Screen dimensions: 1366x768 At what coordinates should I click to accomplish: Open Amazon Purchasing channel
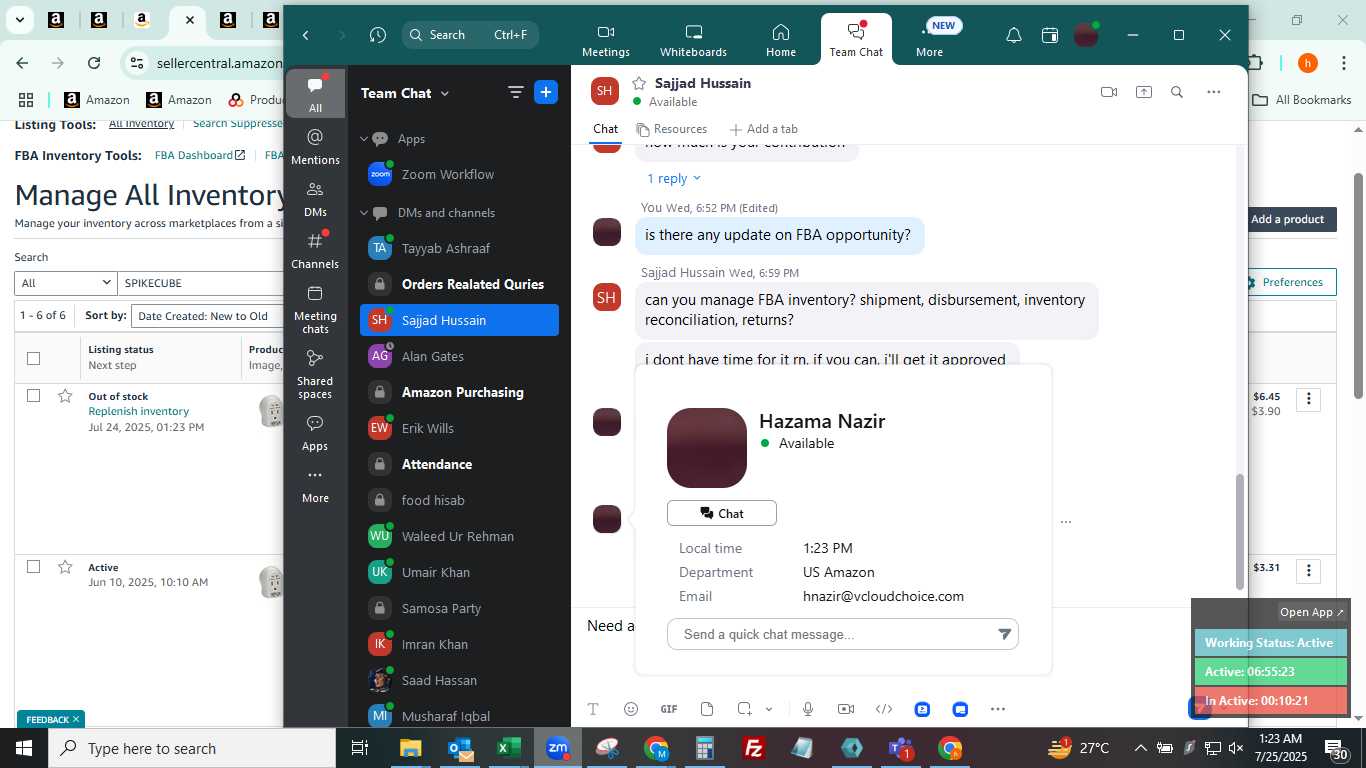point(459,392)
